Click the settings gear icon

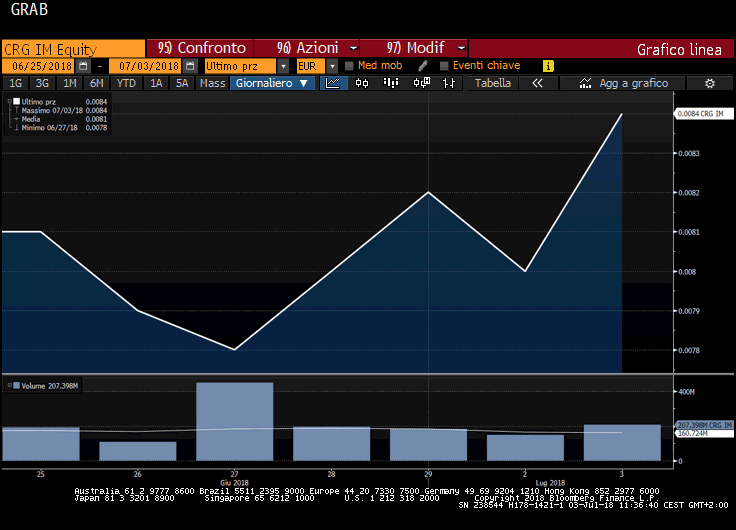709,83
